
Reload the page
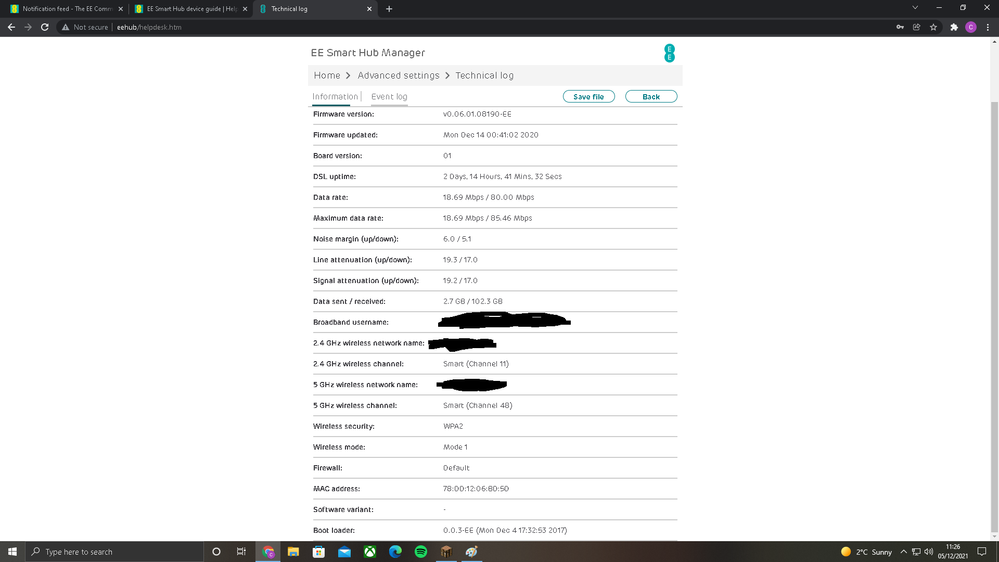(x=45, y=27)
